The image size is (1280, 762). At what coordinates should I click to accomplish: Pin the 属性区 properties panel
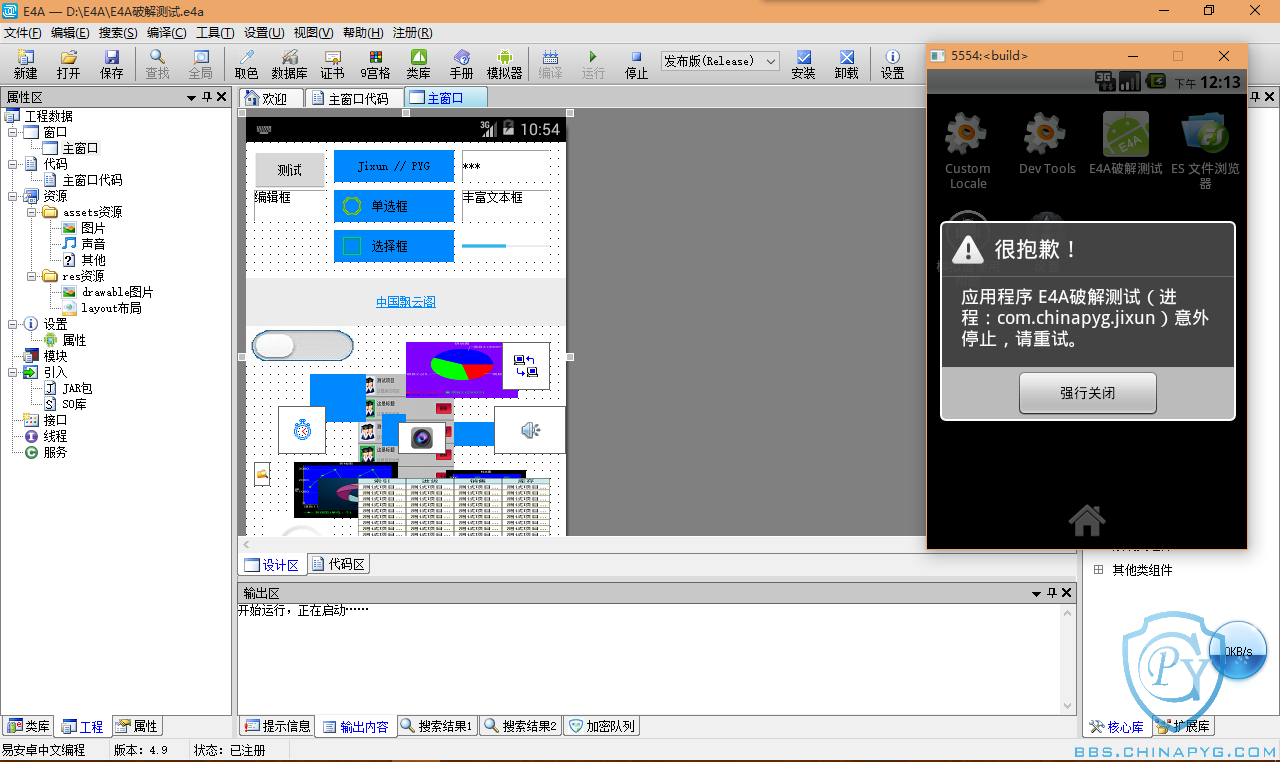tap(207, 97)
